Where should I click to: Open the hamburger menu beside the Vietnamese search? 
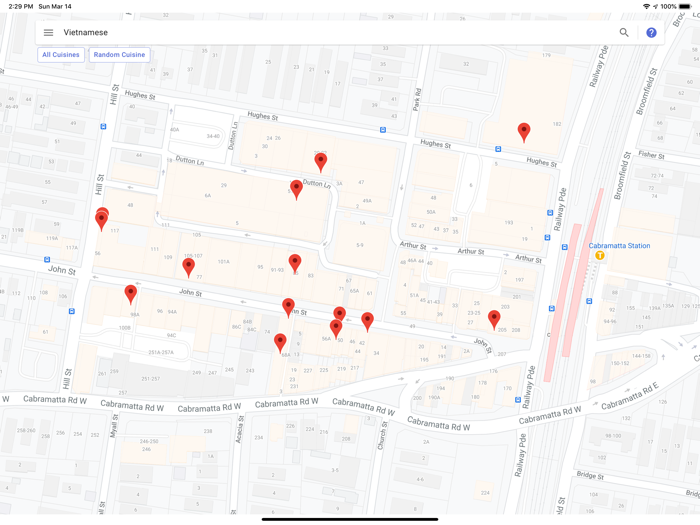coord(48,33)
